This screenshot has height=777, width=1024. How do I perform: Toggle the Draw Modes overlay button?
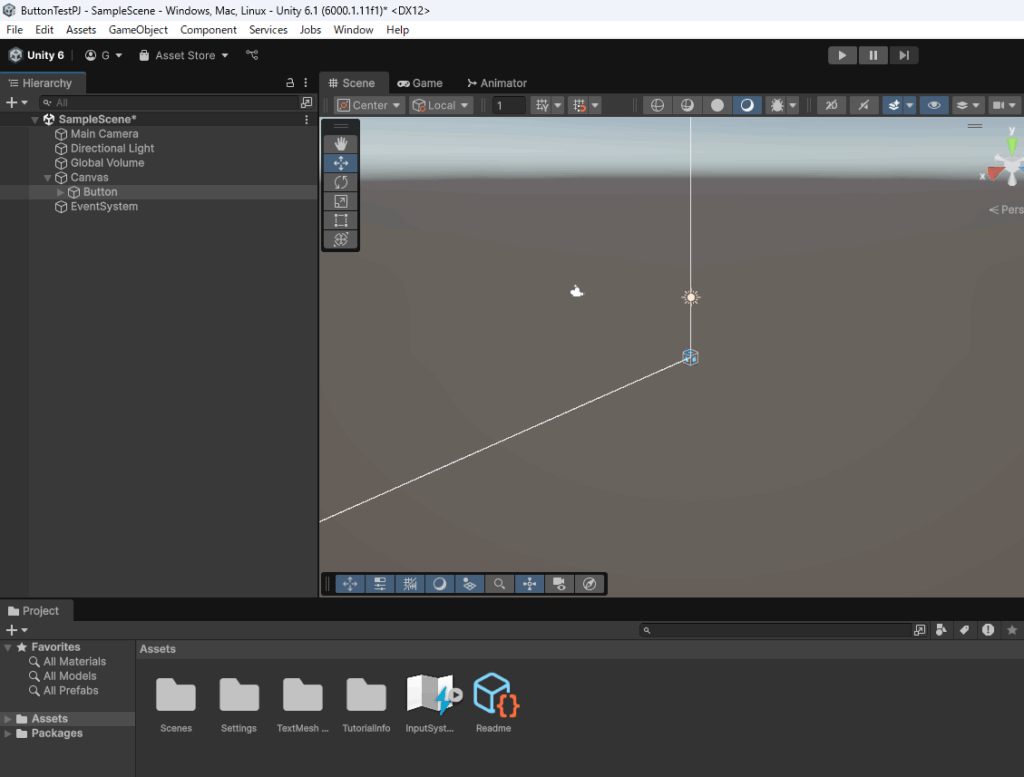pos(440,584)
